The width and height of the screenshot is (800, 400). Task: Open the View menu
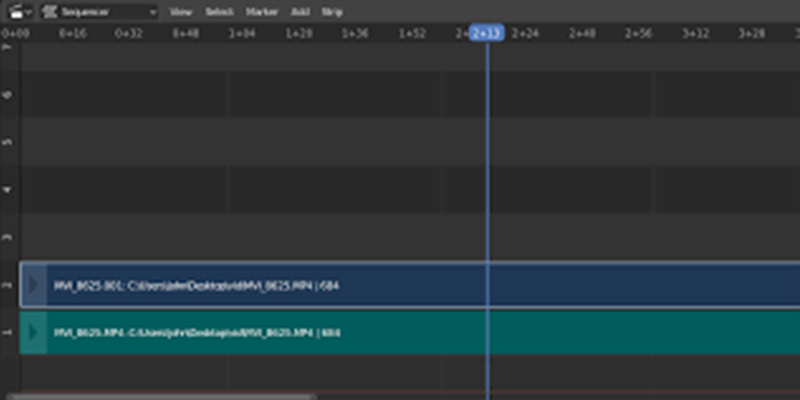point(181,12)
